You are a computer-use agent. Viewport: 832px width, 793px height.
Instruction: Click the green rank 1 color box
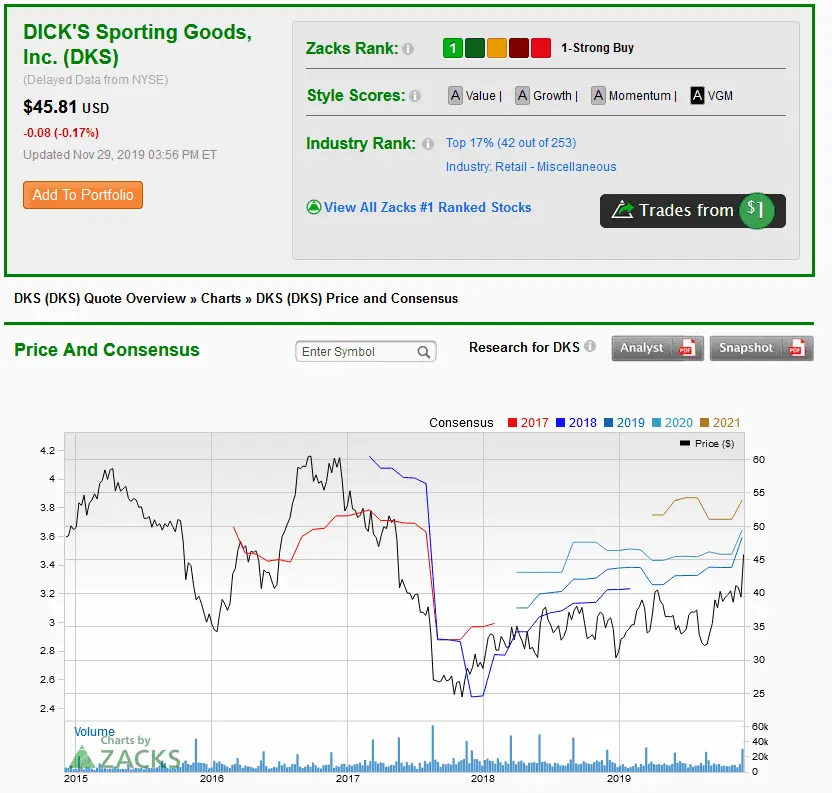tap(453, 48)
